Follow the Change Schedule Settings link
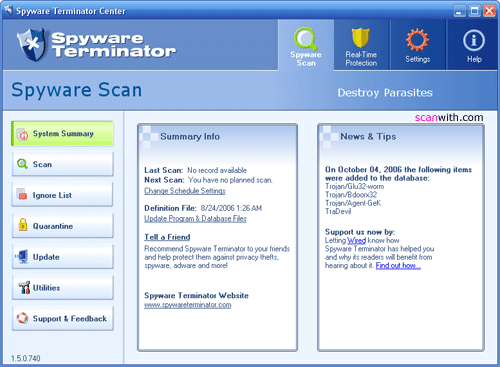This screenshot has height=367, width=500. [x=185, y=191]
